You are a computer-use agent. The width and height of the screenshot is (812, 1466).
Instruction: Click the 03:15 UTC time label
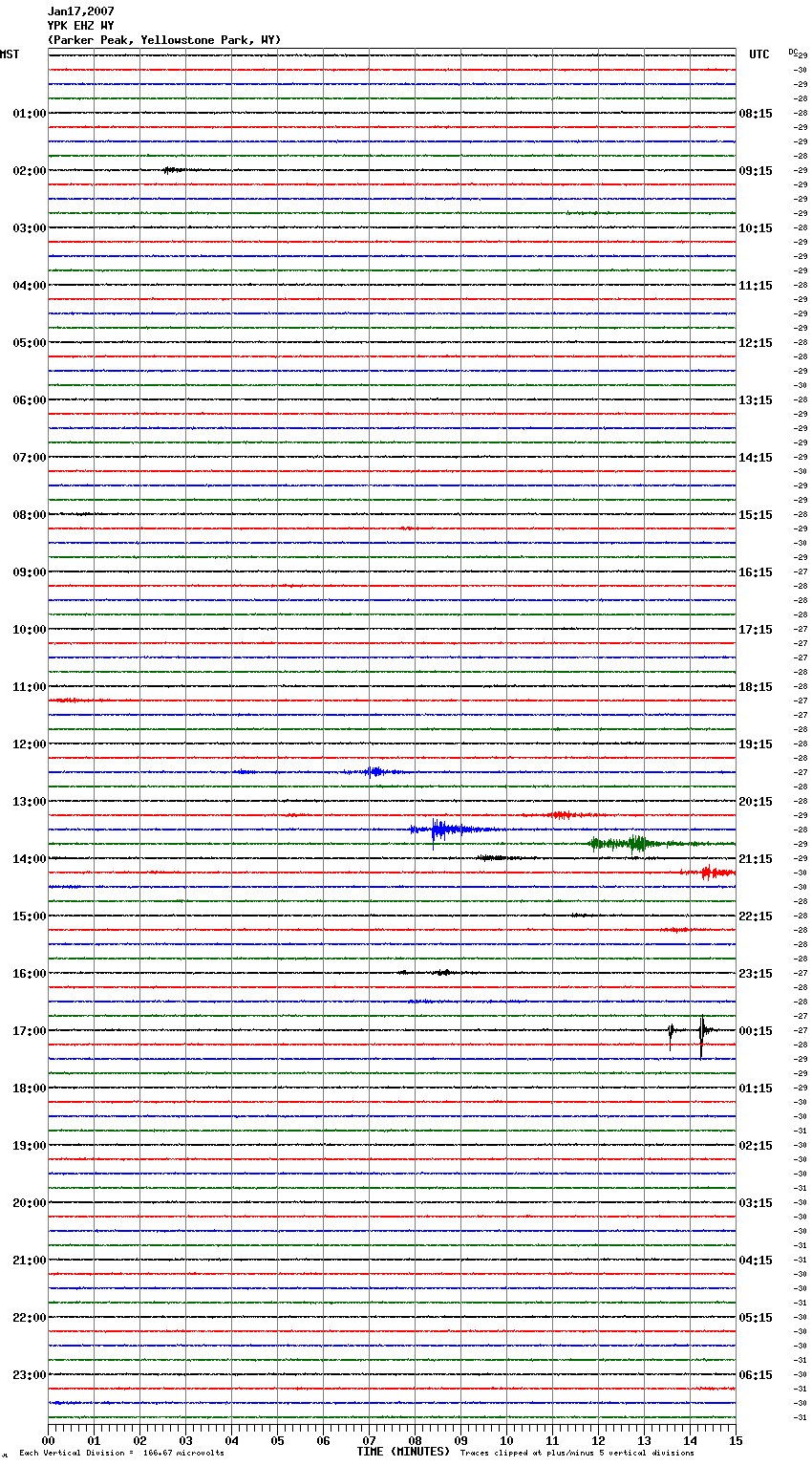tap(756, 1203)
